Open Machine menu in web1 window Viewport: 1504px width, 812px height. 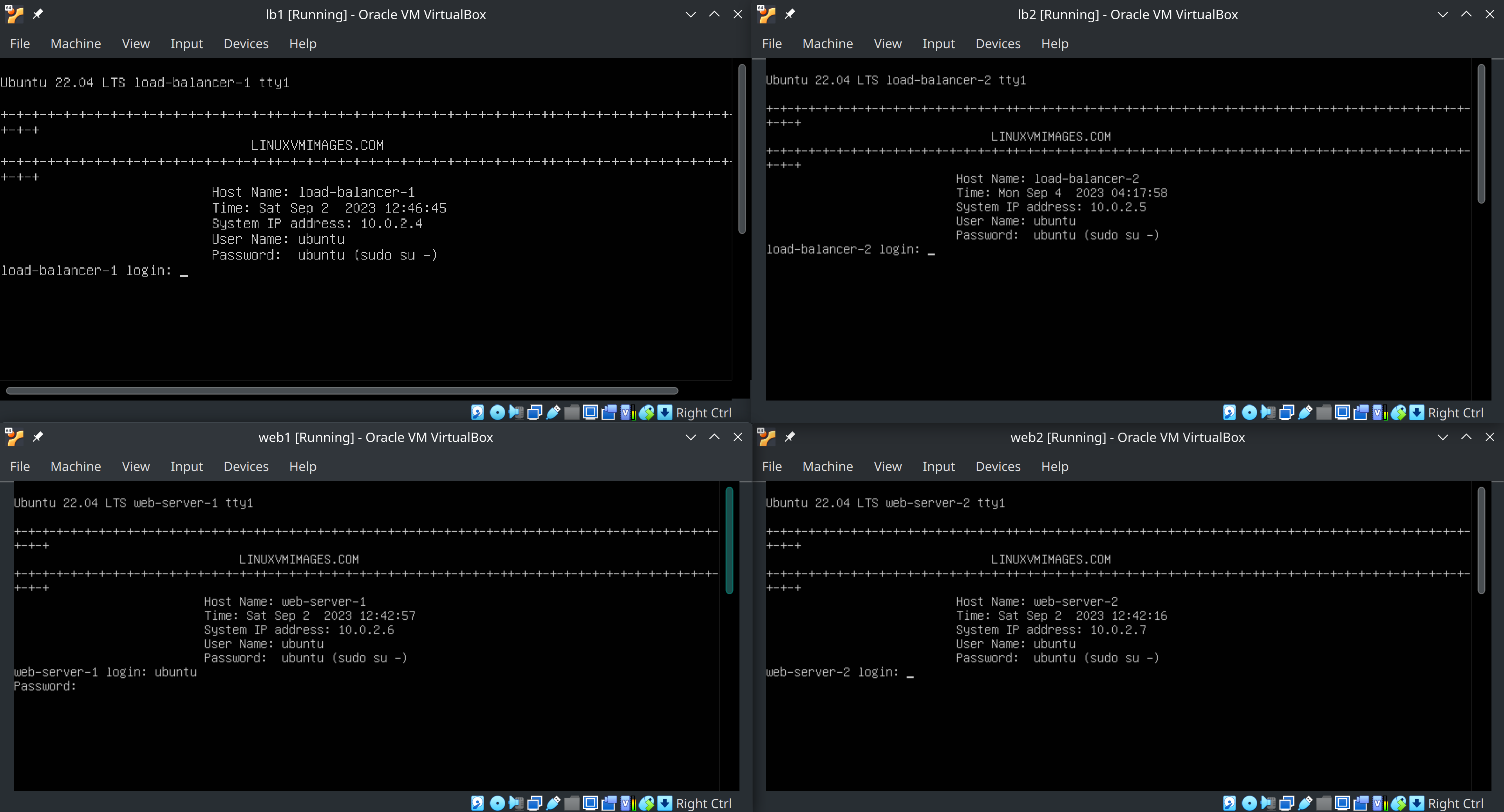(76, 466)
